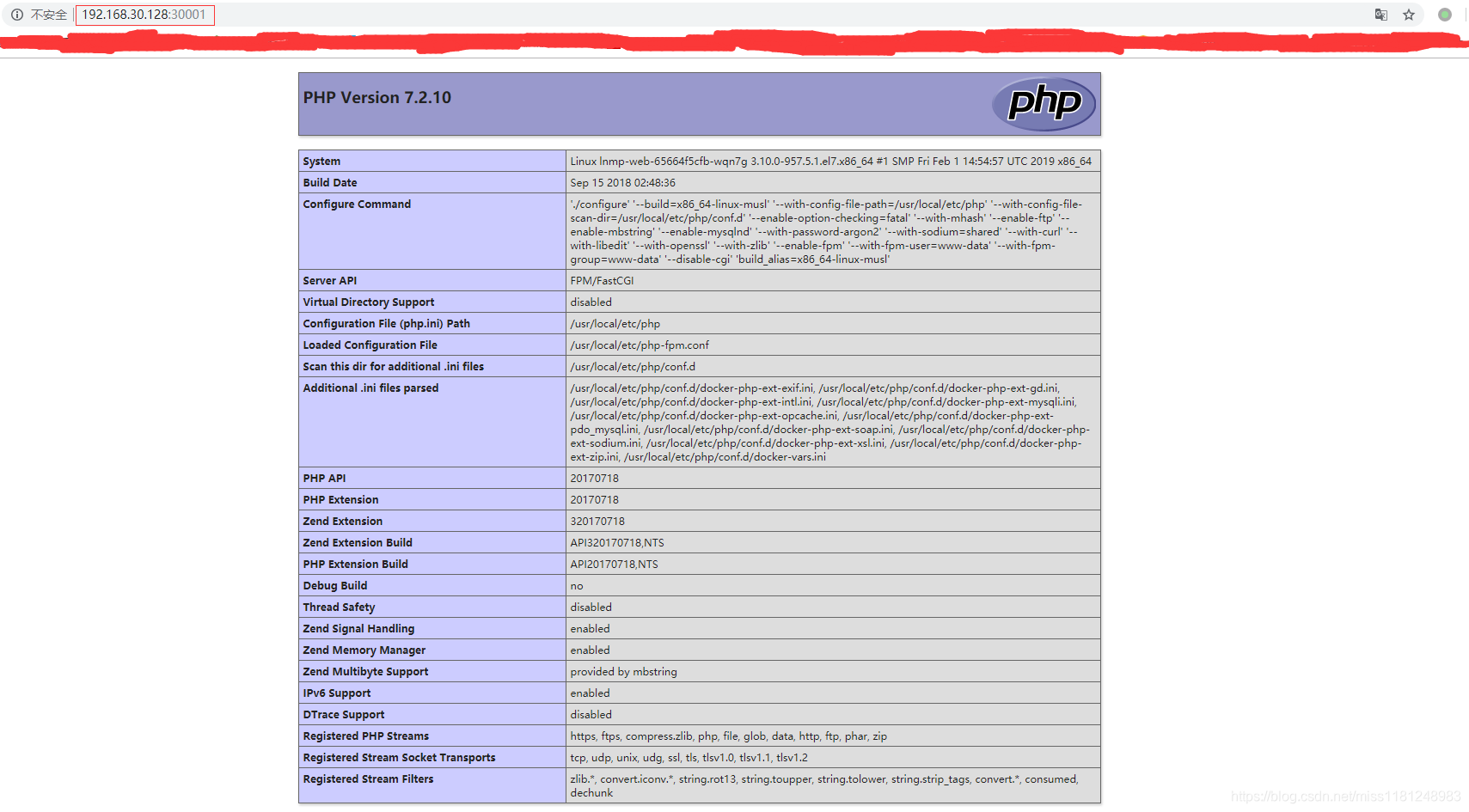This screenshot has width=1469, height=812.
Task: Click the '/usr/local/etc/php-fpm.conf' value
Action: coord(640,345)
